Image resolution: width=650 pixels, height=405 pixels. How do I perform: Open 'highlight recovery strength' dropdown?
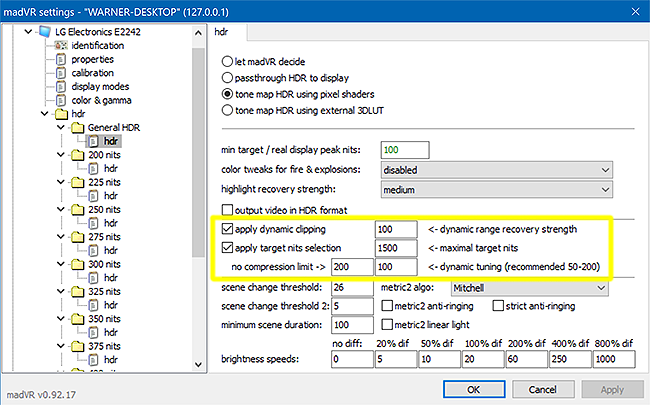pyautogui.click(x=497, y=190)
